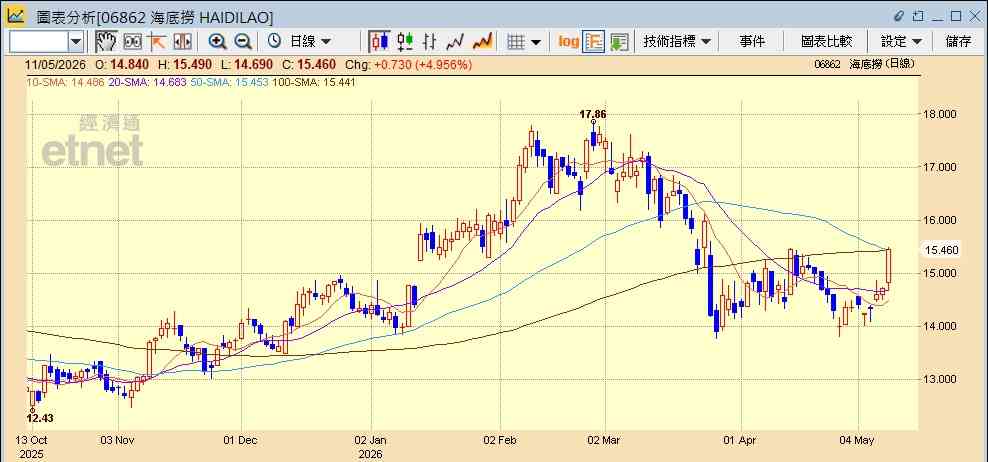Click the 13.000 price axis label
Image resolution: width=988 pixels, height=462 pixels.
(x=941, y=379)
